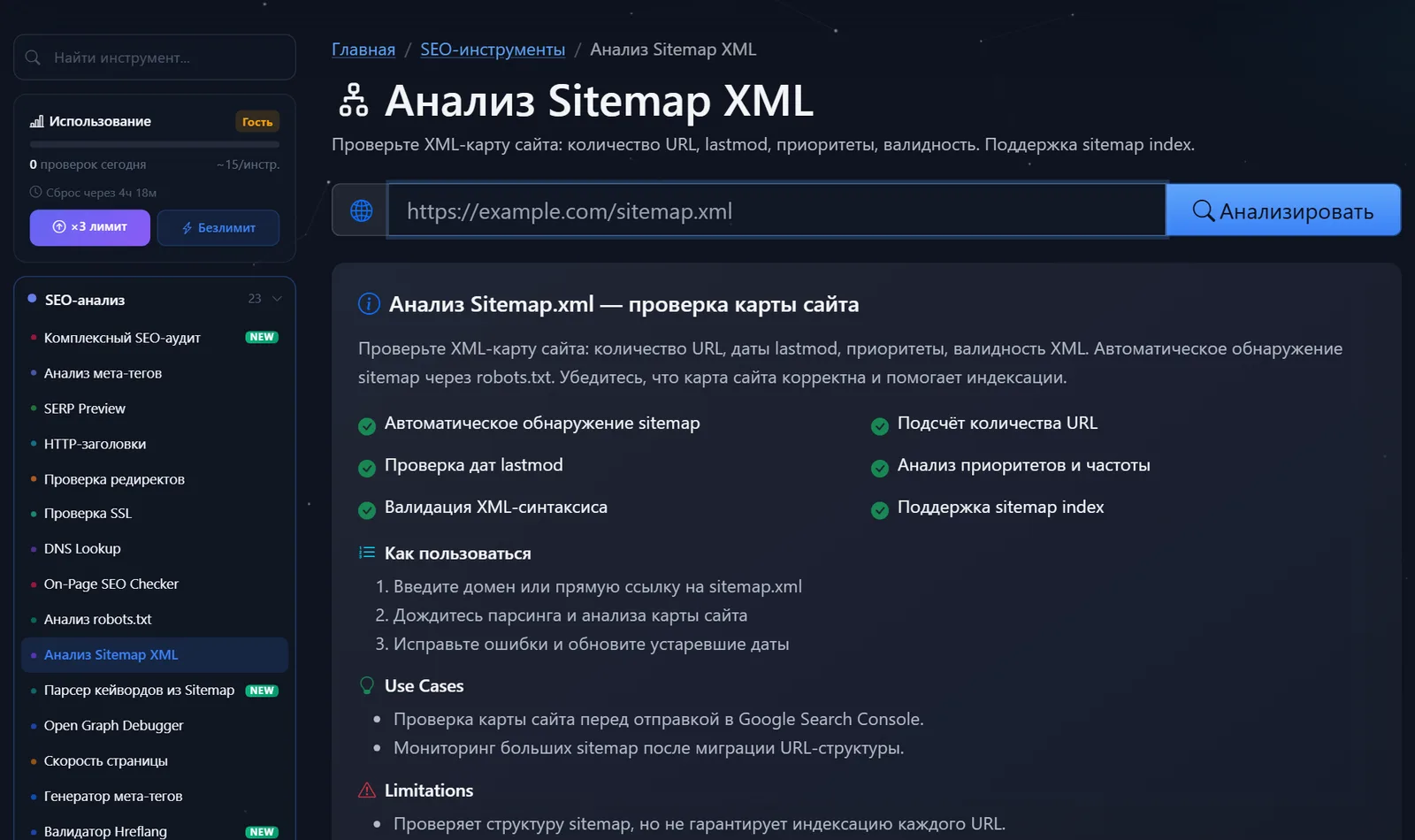Click the green check by Подсчёт количества URL
The width and height of the screenshot is (1415, 840).
point(880,426)
